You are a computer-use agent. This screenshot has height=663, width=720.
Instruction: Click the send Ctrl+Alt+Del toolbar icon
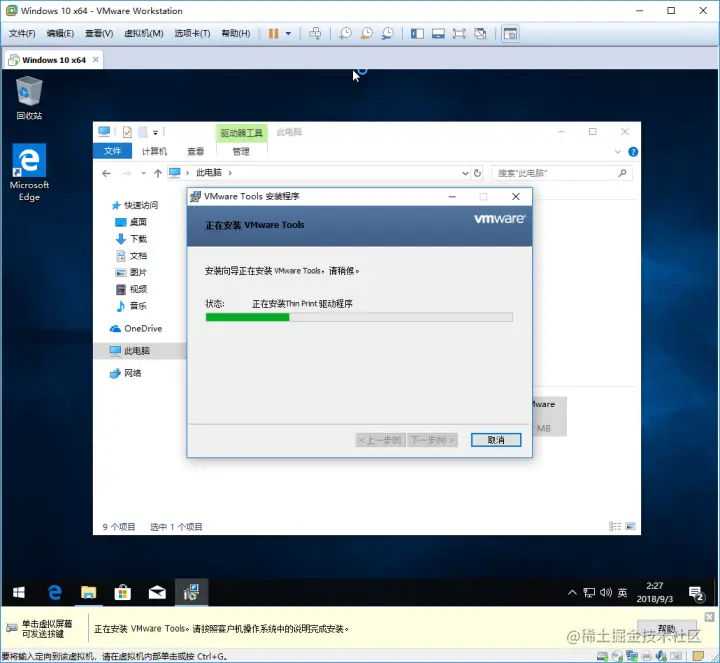(315, 34)
